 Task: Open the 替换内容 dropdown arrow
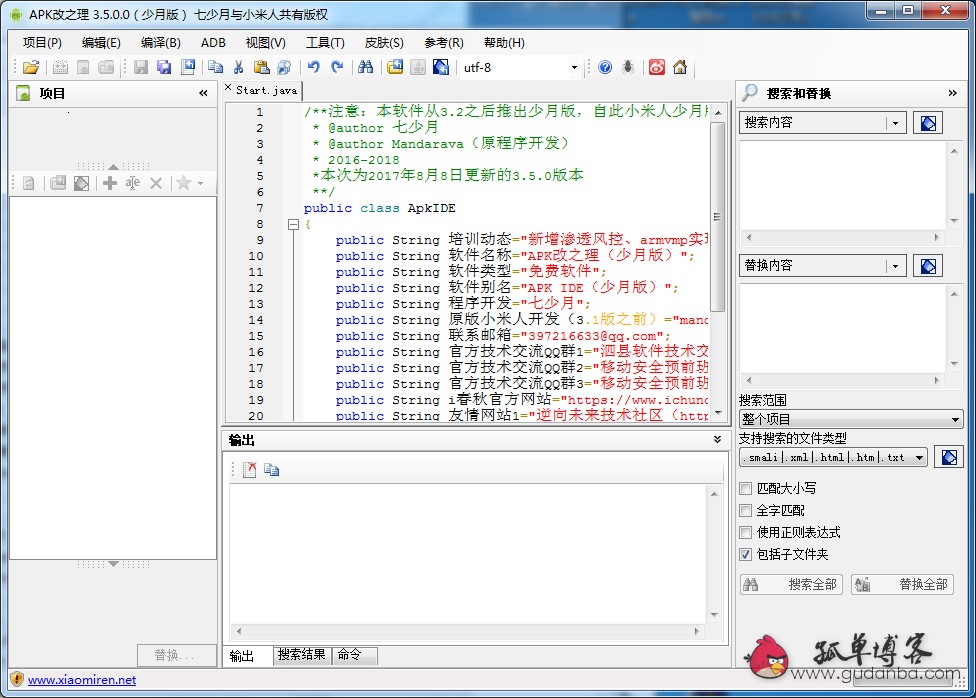pos(895,266)
